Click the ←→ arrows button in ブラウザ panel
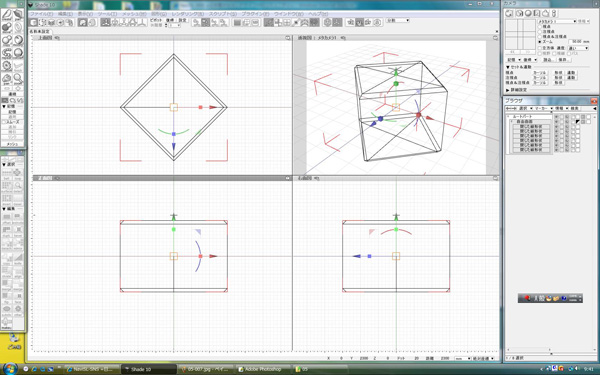The width and height of the screenshot is (600, 375). point(510,109)
